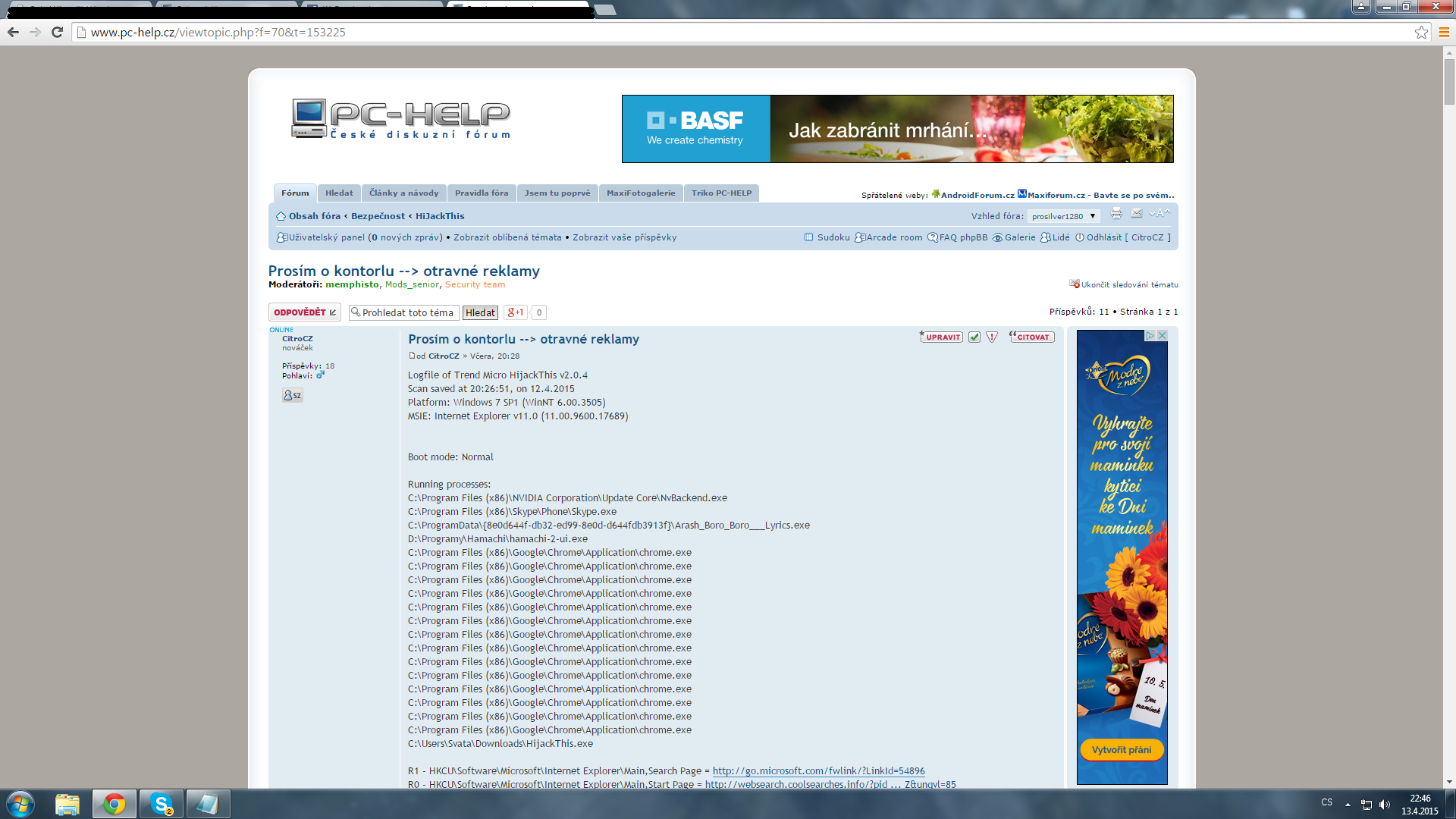Close the side ad with X icon
Image resolution: width=1456 pixels, height=819 pixels.
click(1162, 335)
